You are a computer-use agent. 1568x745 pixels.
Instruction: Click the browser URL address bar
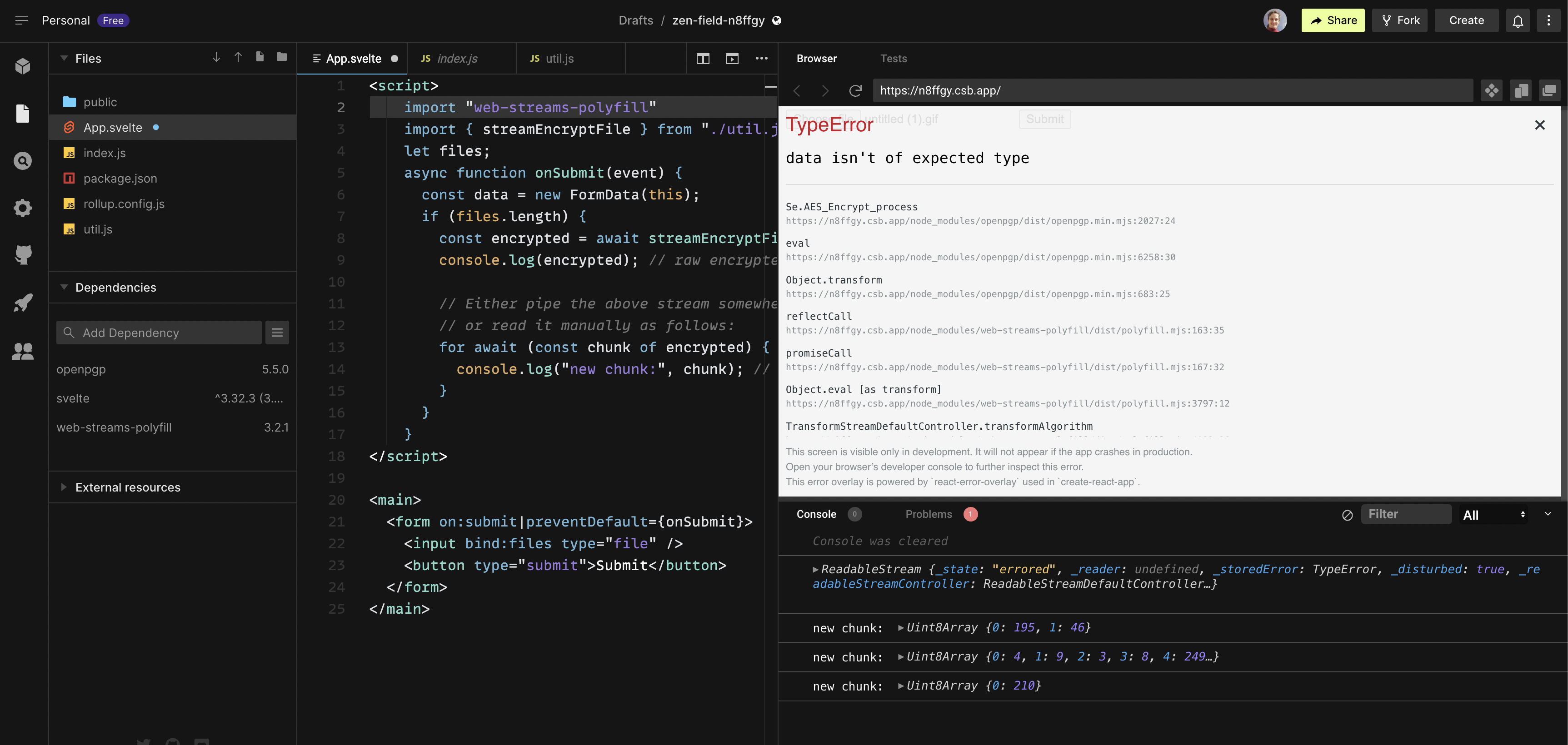(1172, 90)
